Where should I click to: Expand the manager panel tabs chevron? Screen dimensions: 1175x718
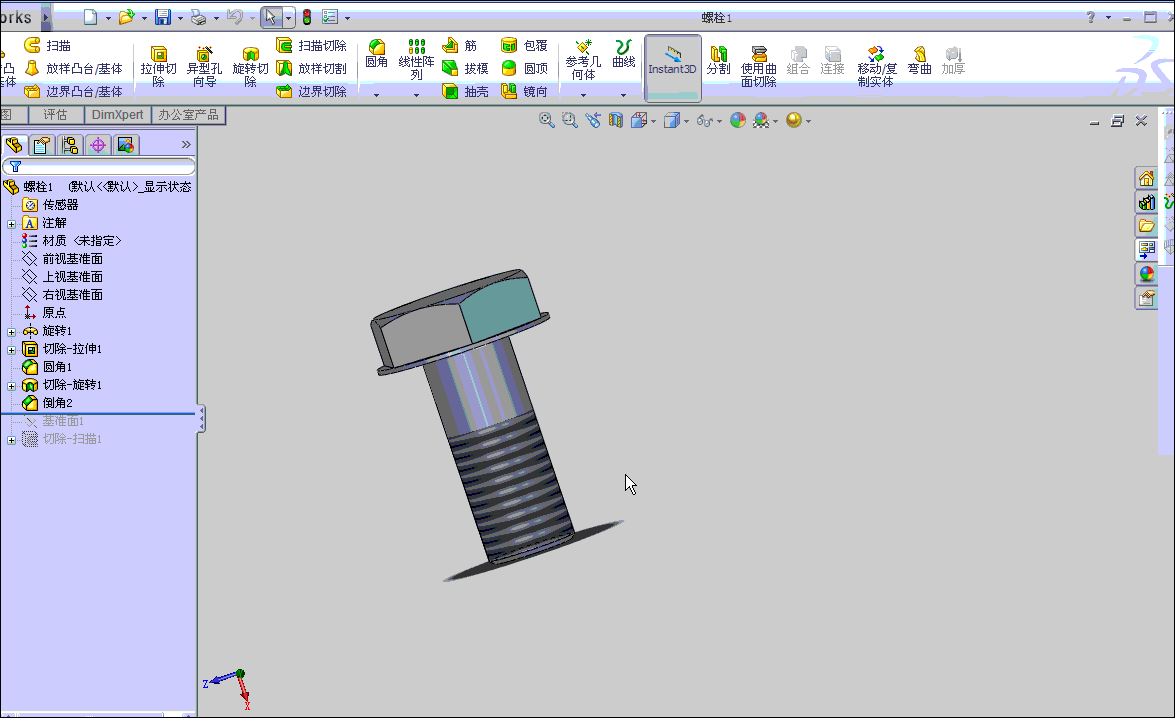click(x=186, y=144)
